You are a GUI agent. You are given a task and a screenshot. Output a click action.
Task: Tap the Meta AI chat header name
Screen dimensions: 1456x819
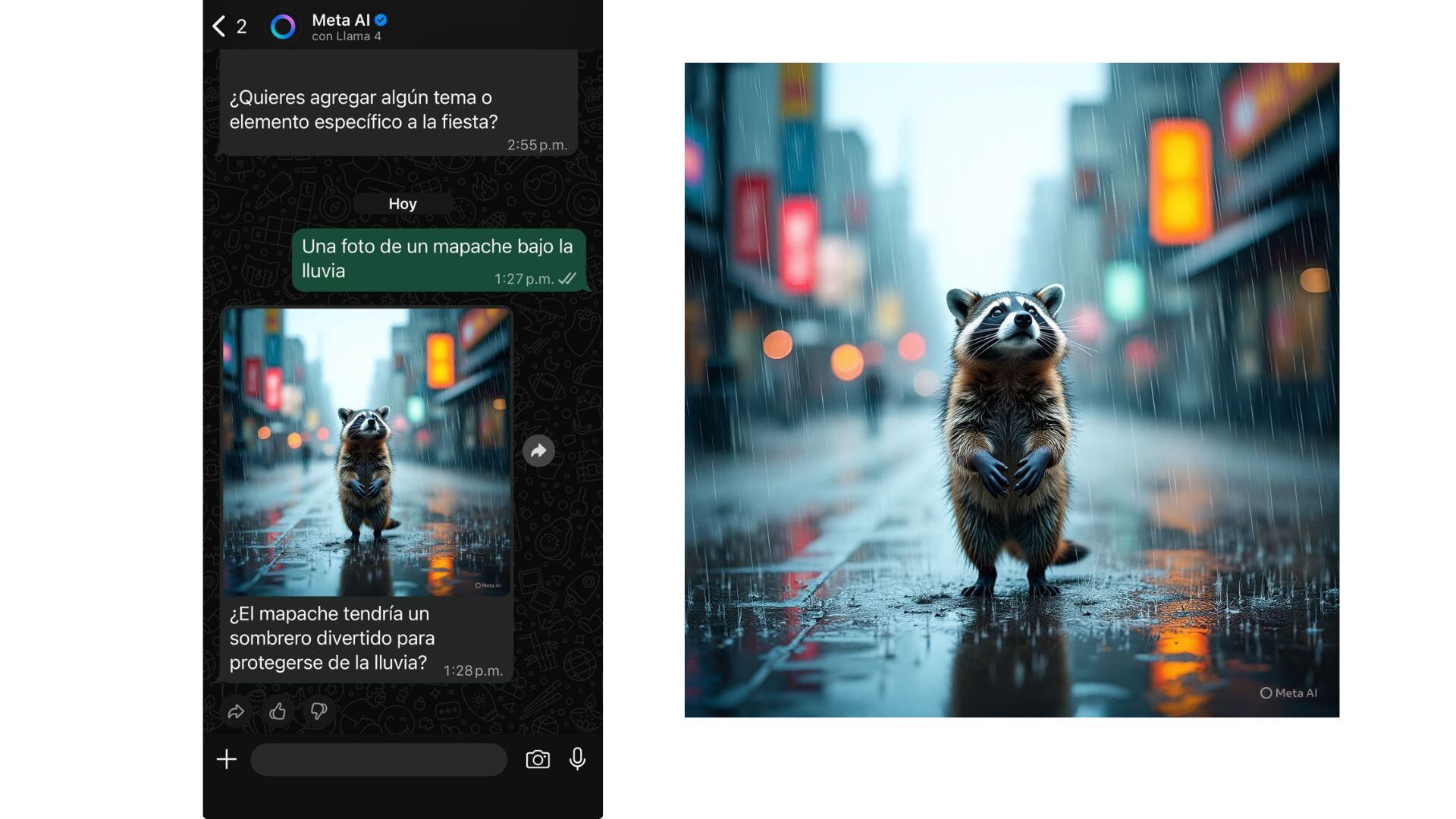[x=340, y=21]
